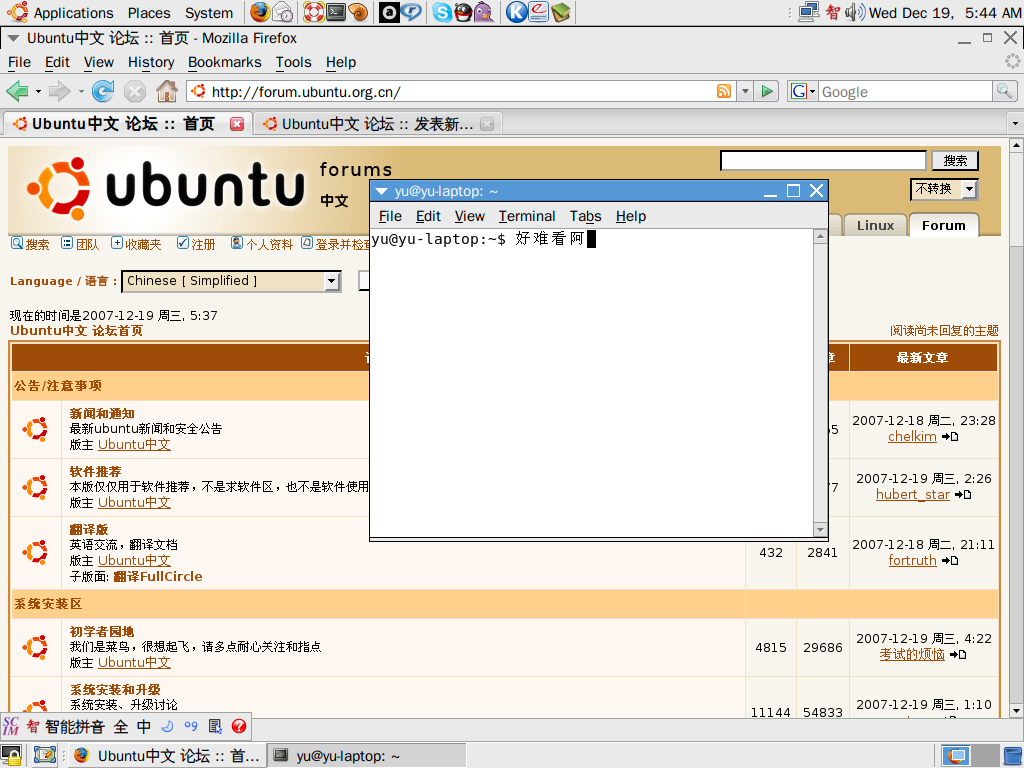Open the stacked books launcher icon
1024x768 pixels.
tap(560, 12)
